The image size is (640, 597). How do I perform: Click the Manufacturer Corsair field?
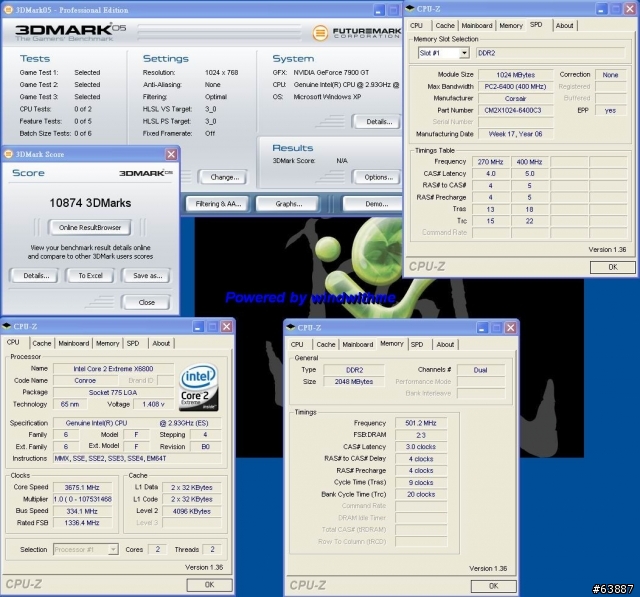pos(516,98)
